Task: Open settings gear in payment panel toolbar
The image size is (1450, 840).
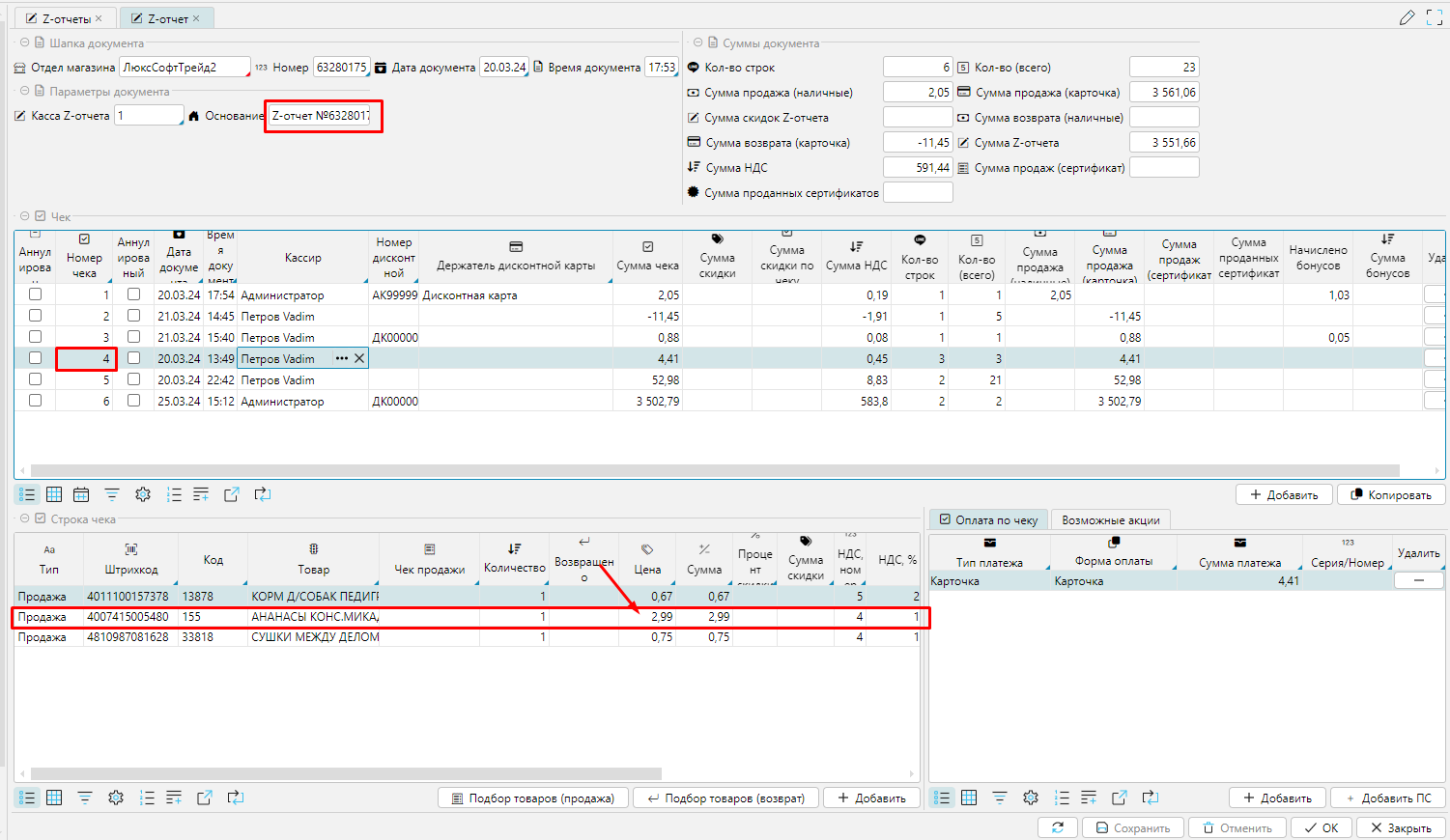Action: coord(1031,798)
